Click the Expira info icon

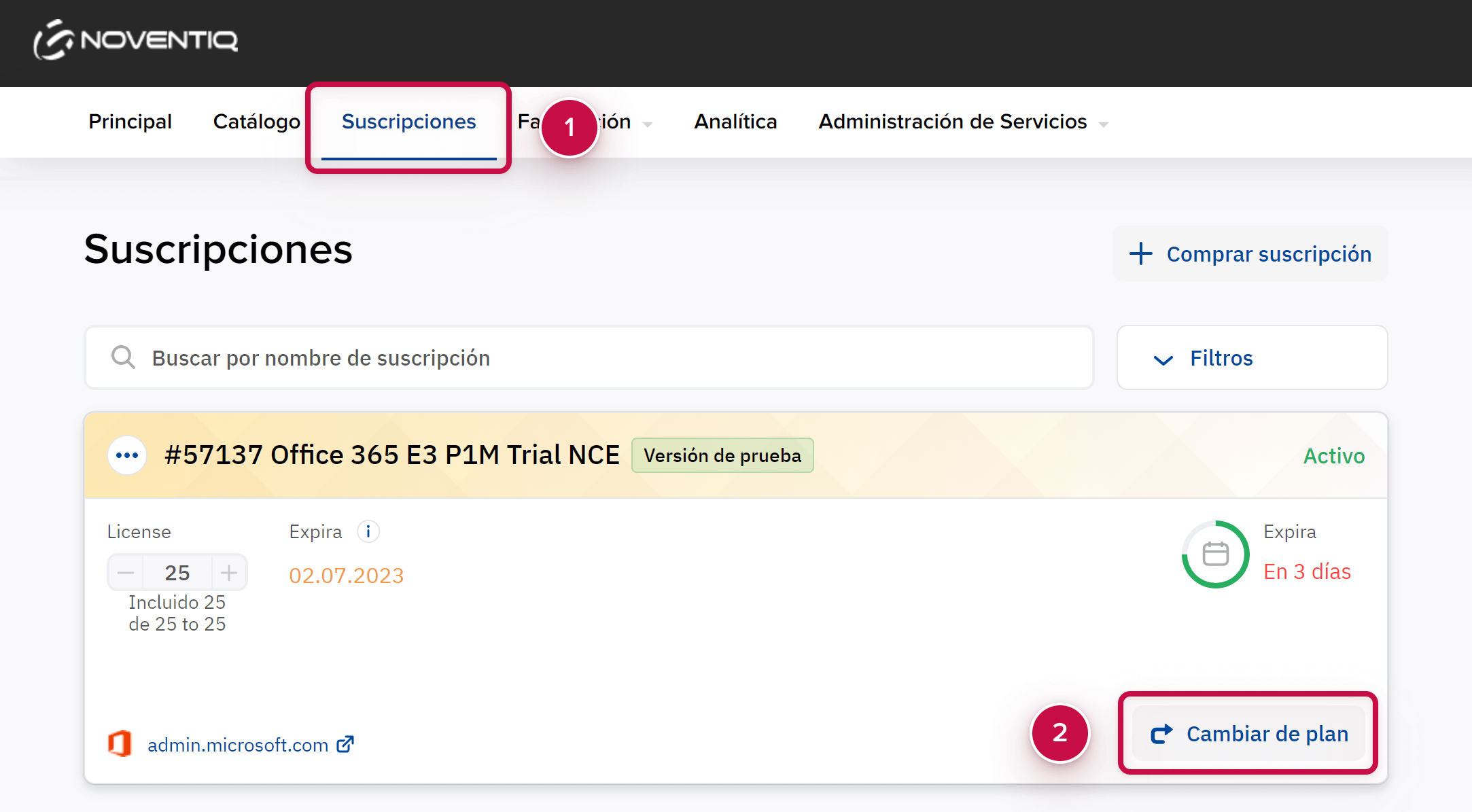coord(368,531)
